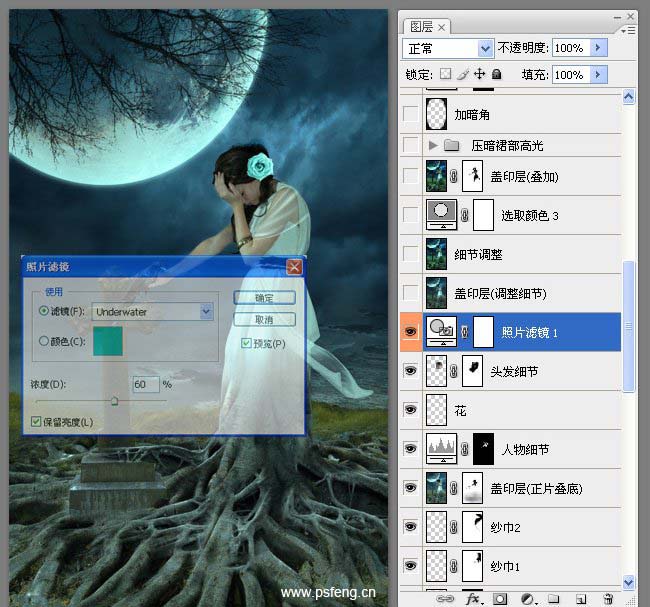Open the layer style fx menu

coord(473,599)
